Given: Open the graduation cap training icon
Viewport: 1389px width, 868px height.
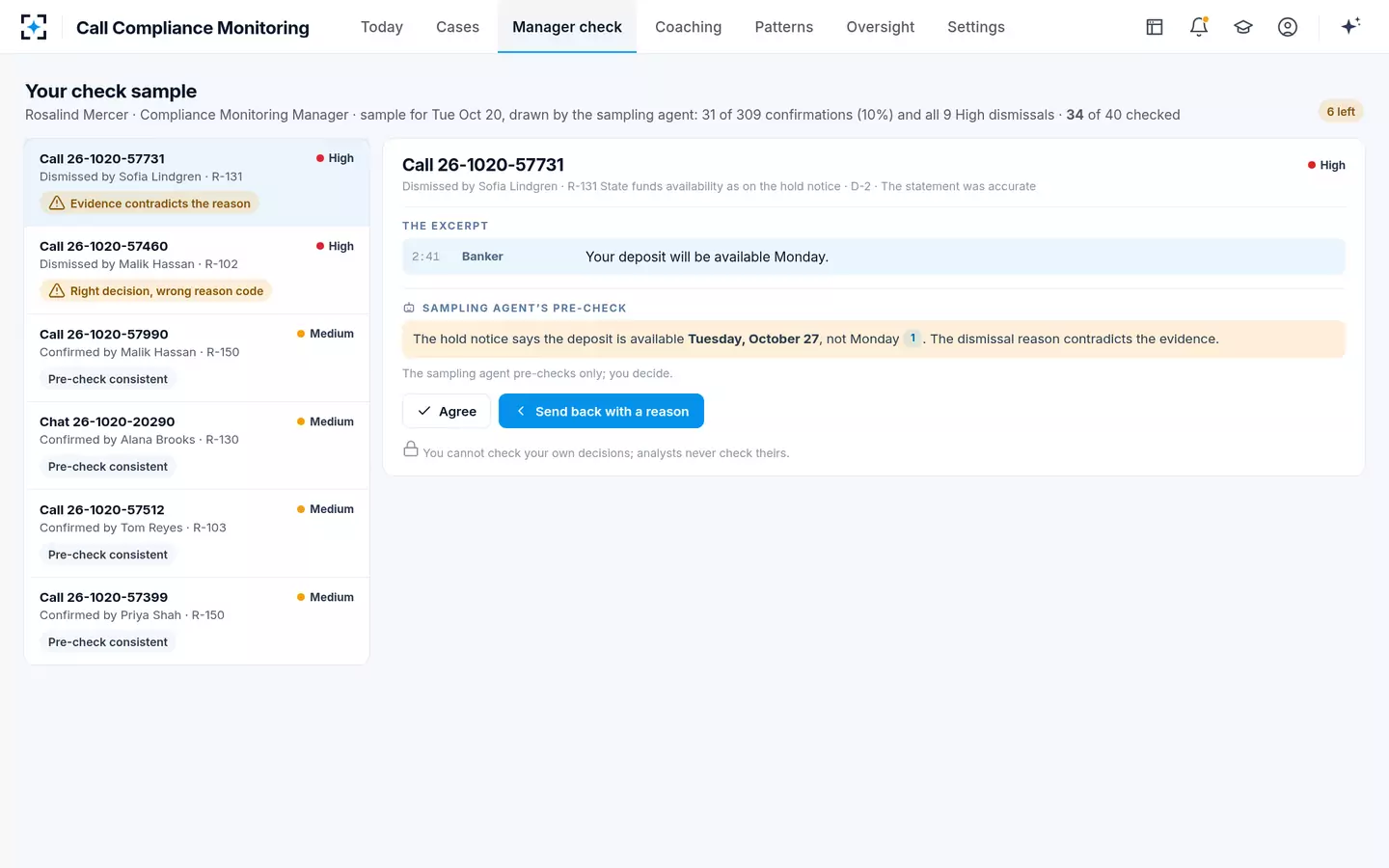Looking at the screenshot, I should click(x=1243, y=27).
